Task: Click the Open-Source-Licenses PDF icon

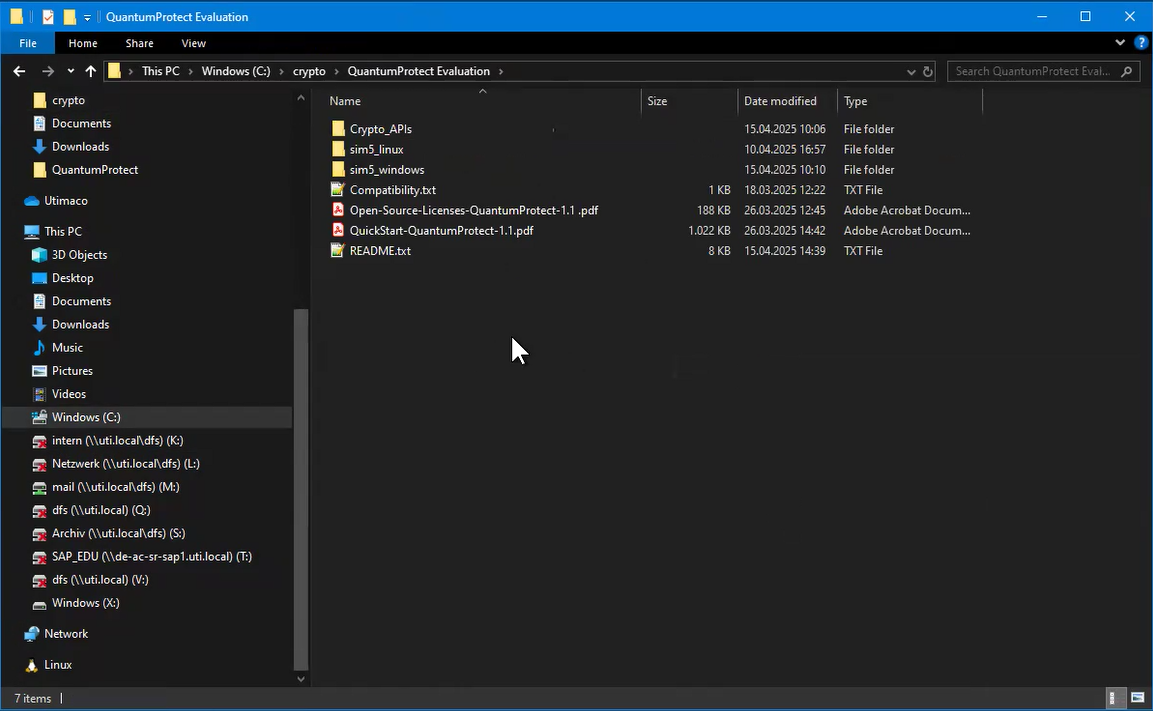Action: pyautogui.click(x=338, y=210)
